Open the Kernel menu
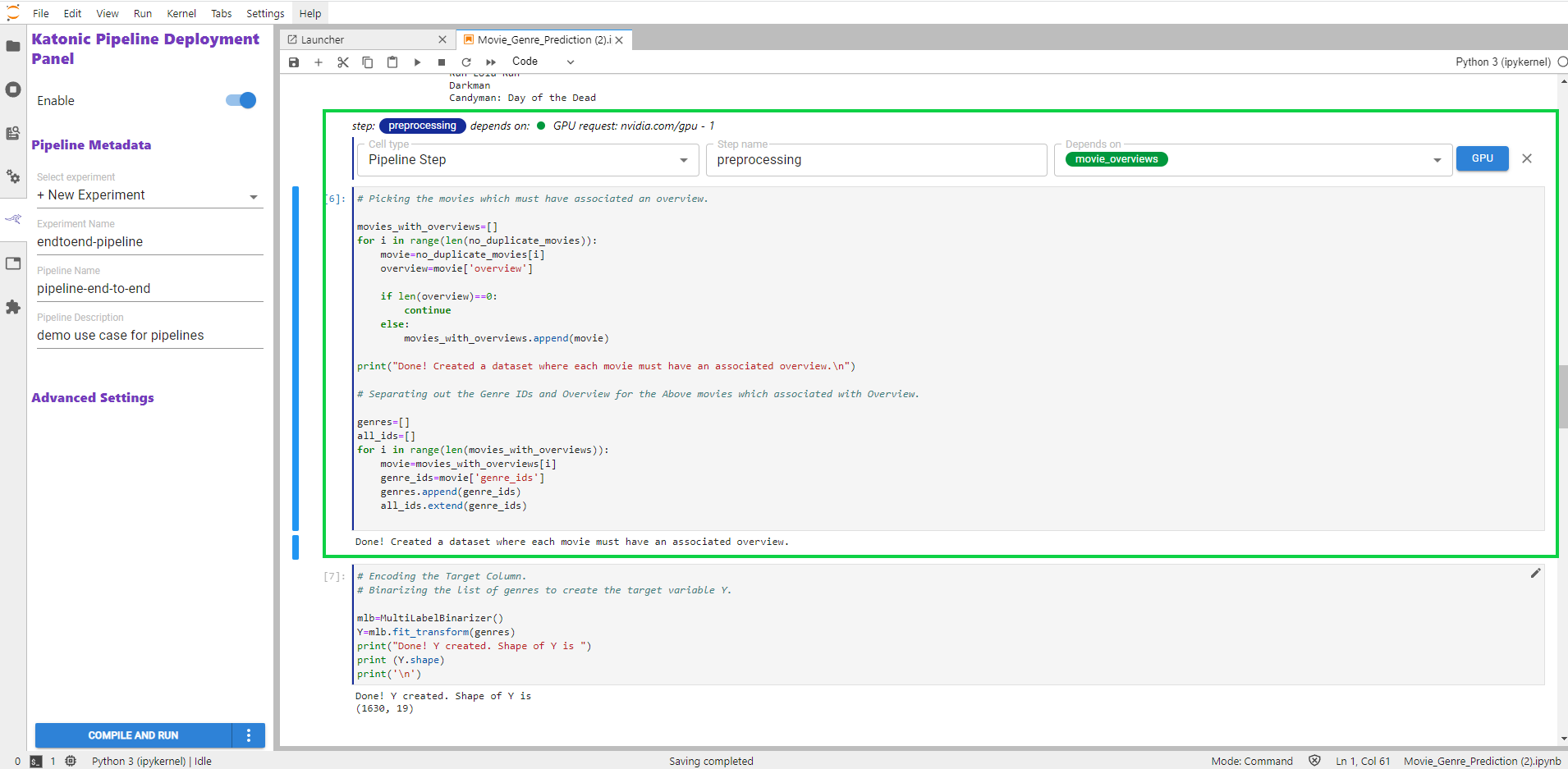Screen dimensions: 1568x769 click(181, 13)
